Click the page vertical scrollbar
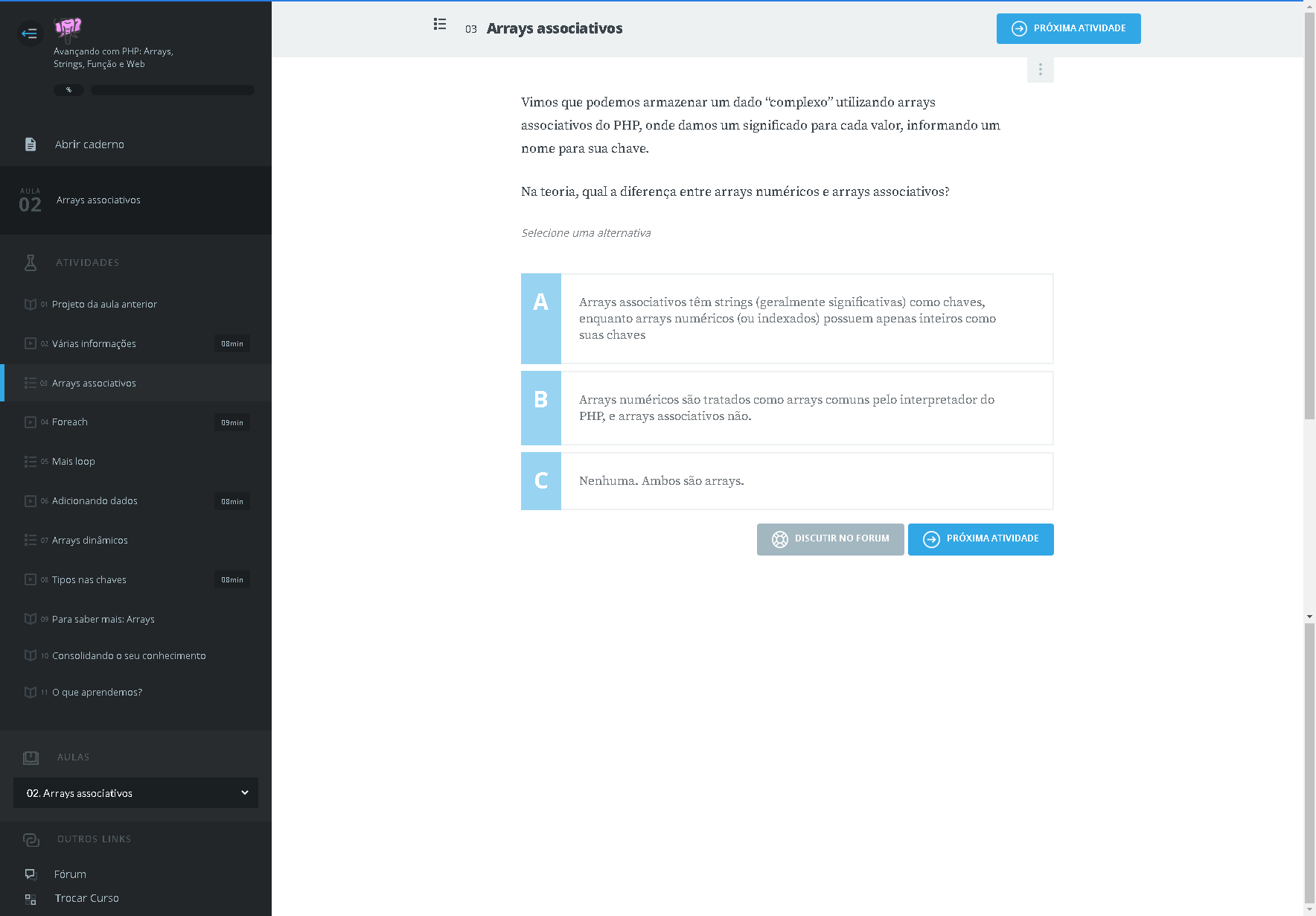 click(x=1309, y=223)
